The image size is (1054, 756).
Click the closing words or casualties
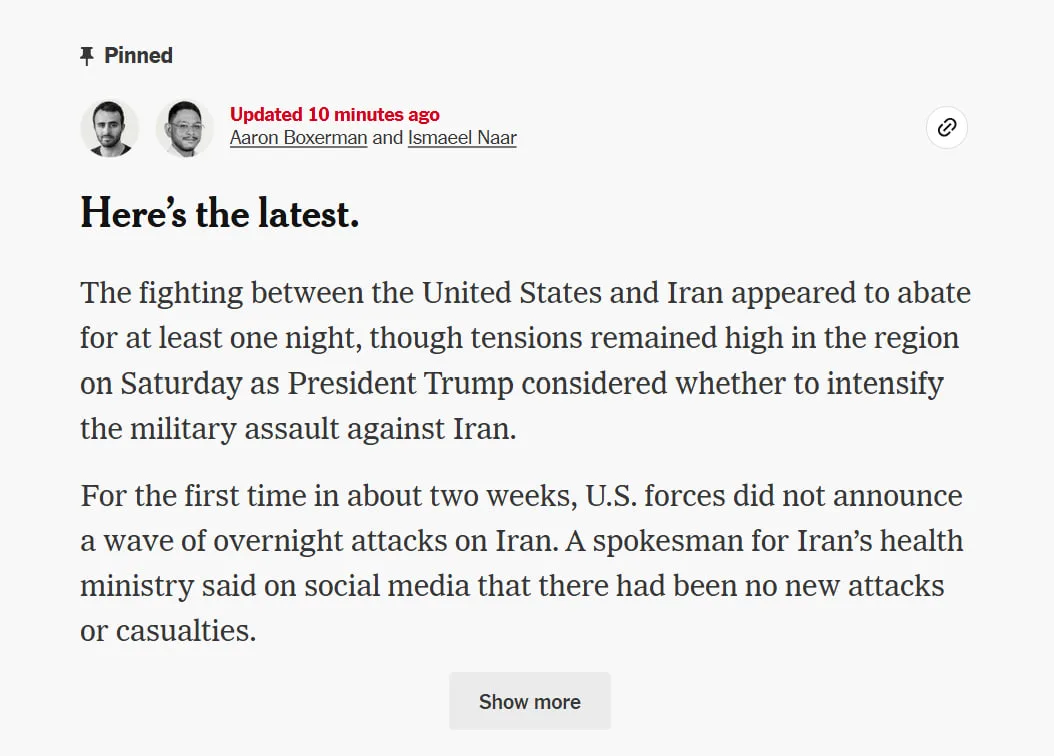[168, 631]
